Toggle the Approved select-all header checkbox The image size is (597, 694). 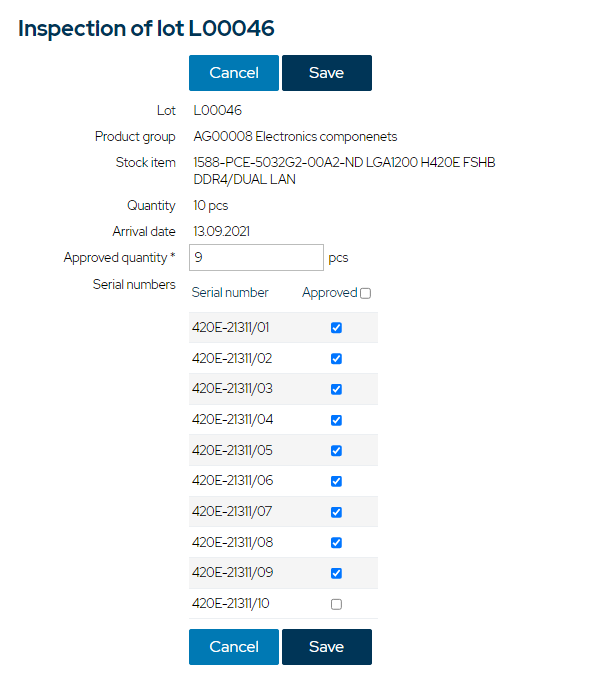tap(366, 293)
